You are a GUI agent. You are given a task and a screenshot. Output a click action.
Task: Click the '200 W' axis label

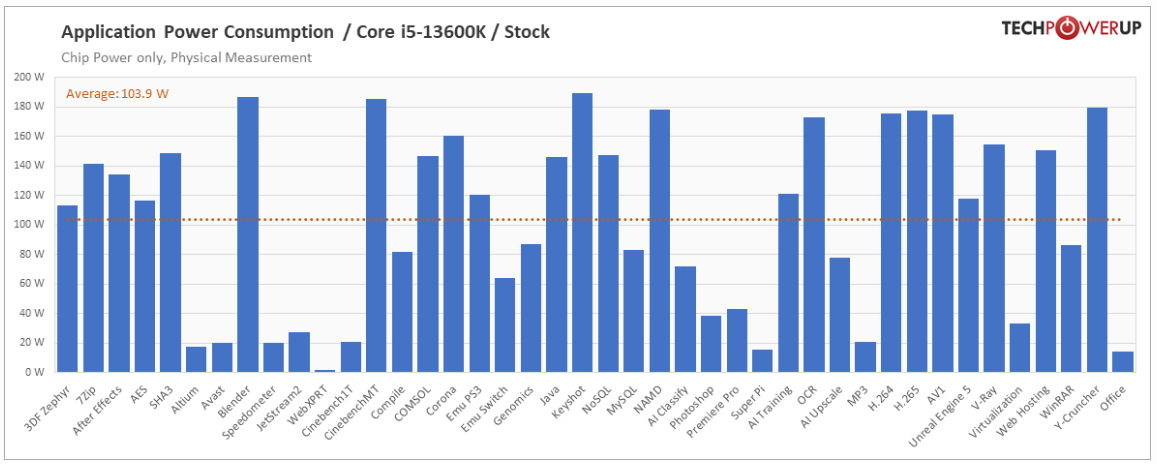click(30, 77)
